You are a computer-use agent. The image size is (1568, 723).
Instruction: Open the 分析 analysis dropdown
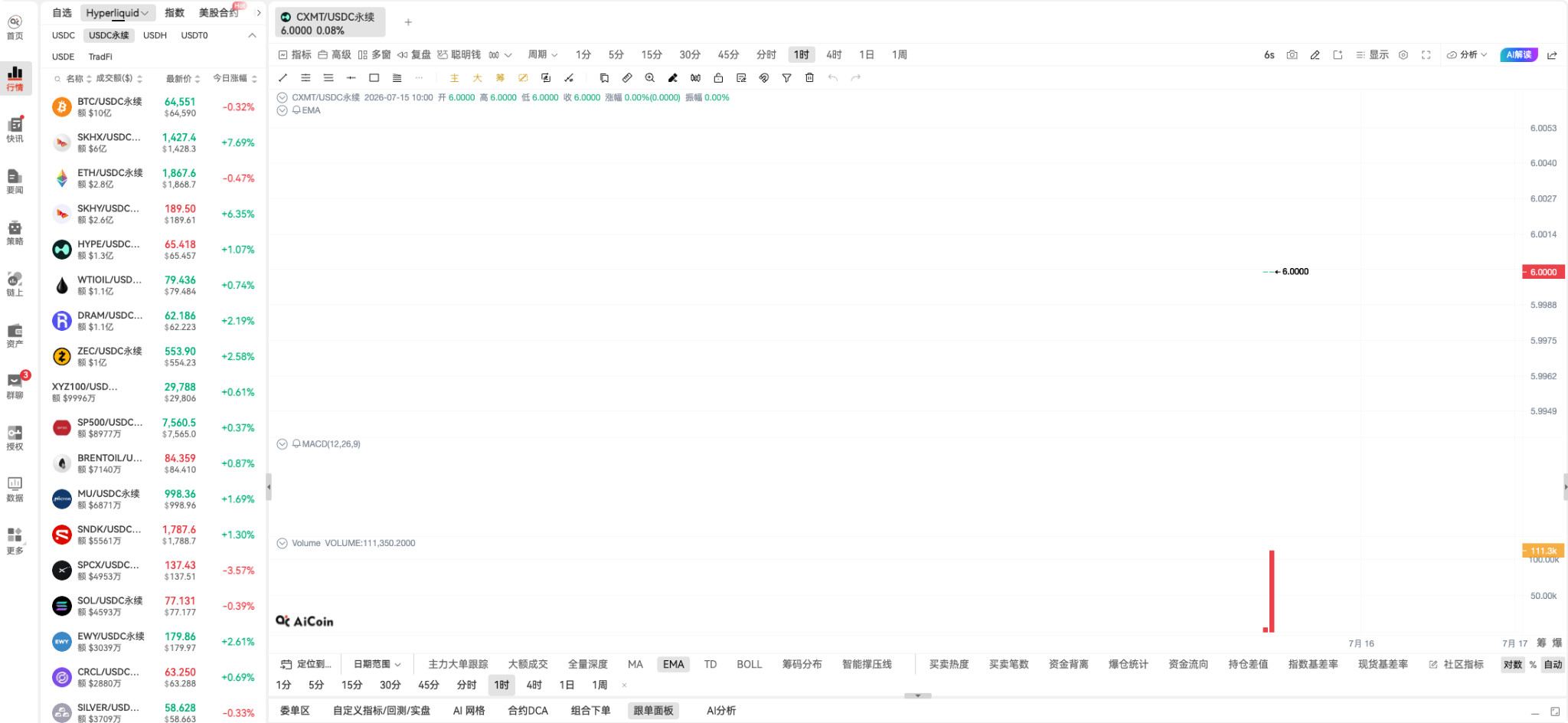pos(1466,54)
